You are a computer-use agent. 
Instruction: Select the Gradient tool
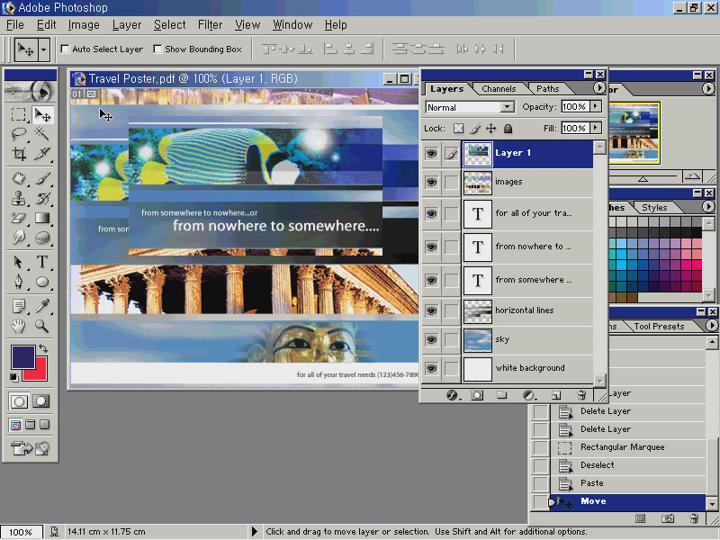[42, 218]
